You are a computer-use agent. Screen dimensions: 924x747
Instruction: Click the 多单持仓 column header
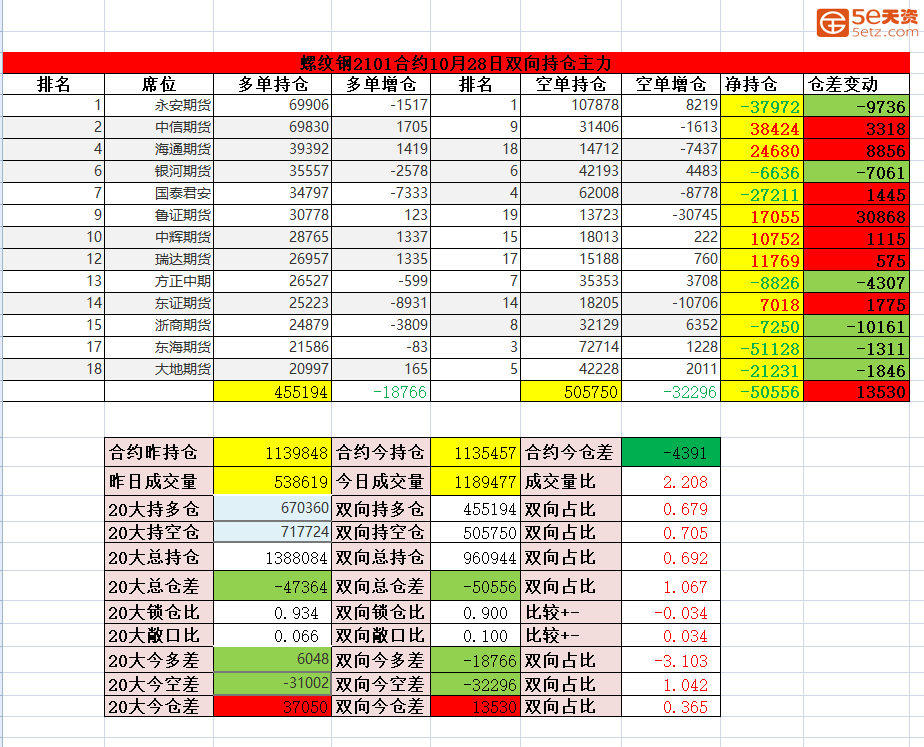point(273,84)
